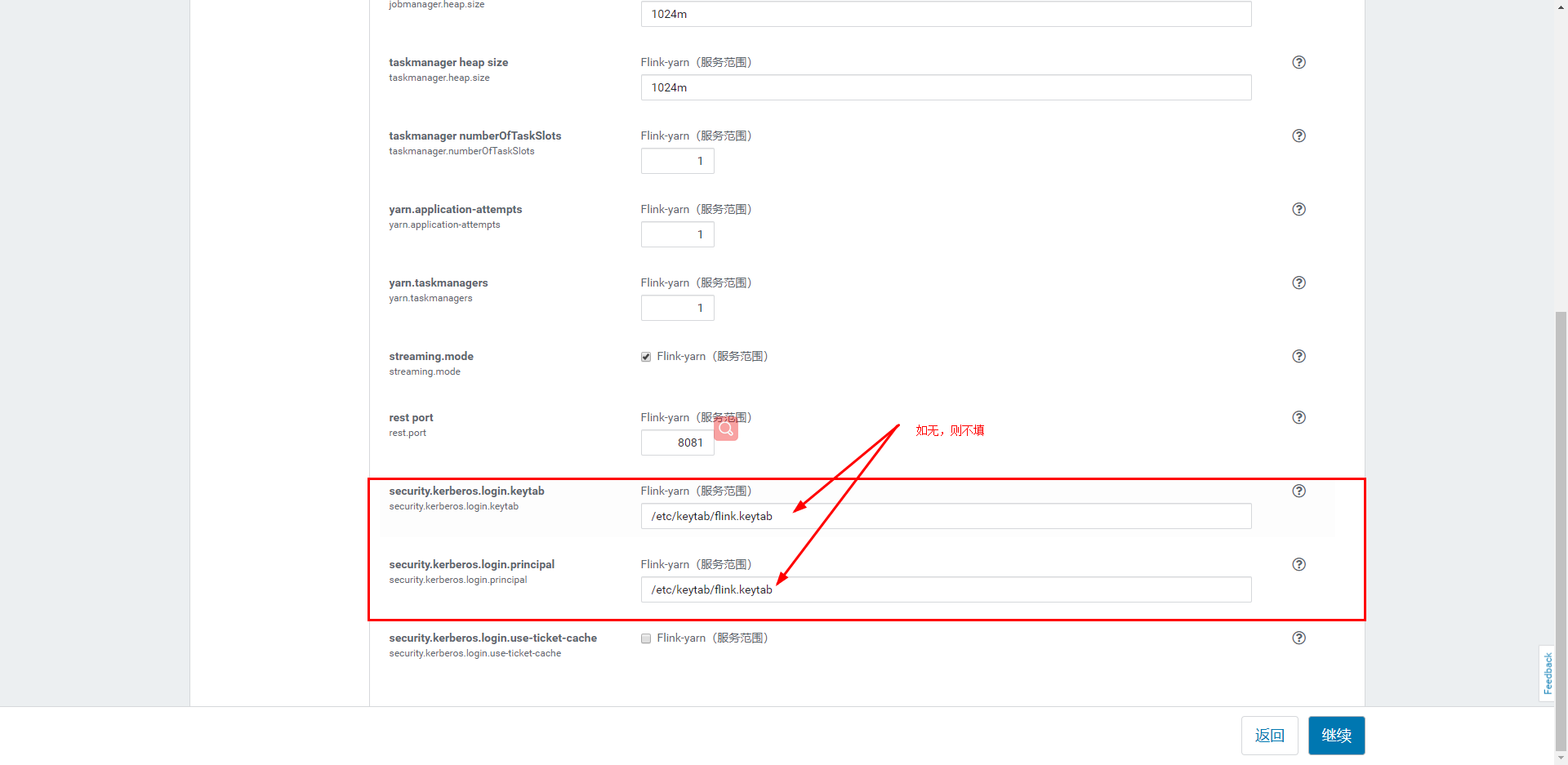Image resolution: width=1568 pixels, height=765 pixels.
Task: Uncheck the streaming.mode Flink-yarn checkbox
Action: [x=645, y=356]
